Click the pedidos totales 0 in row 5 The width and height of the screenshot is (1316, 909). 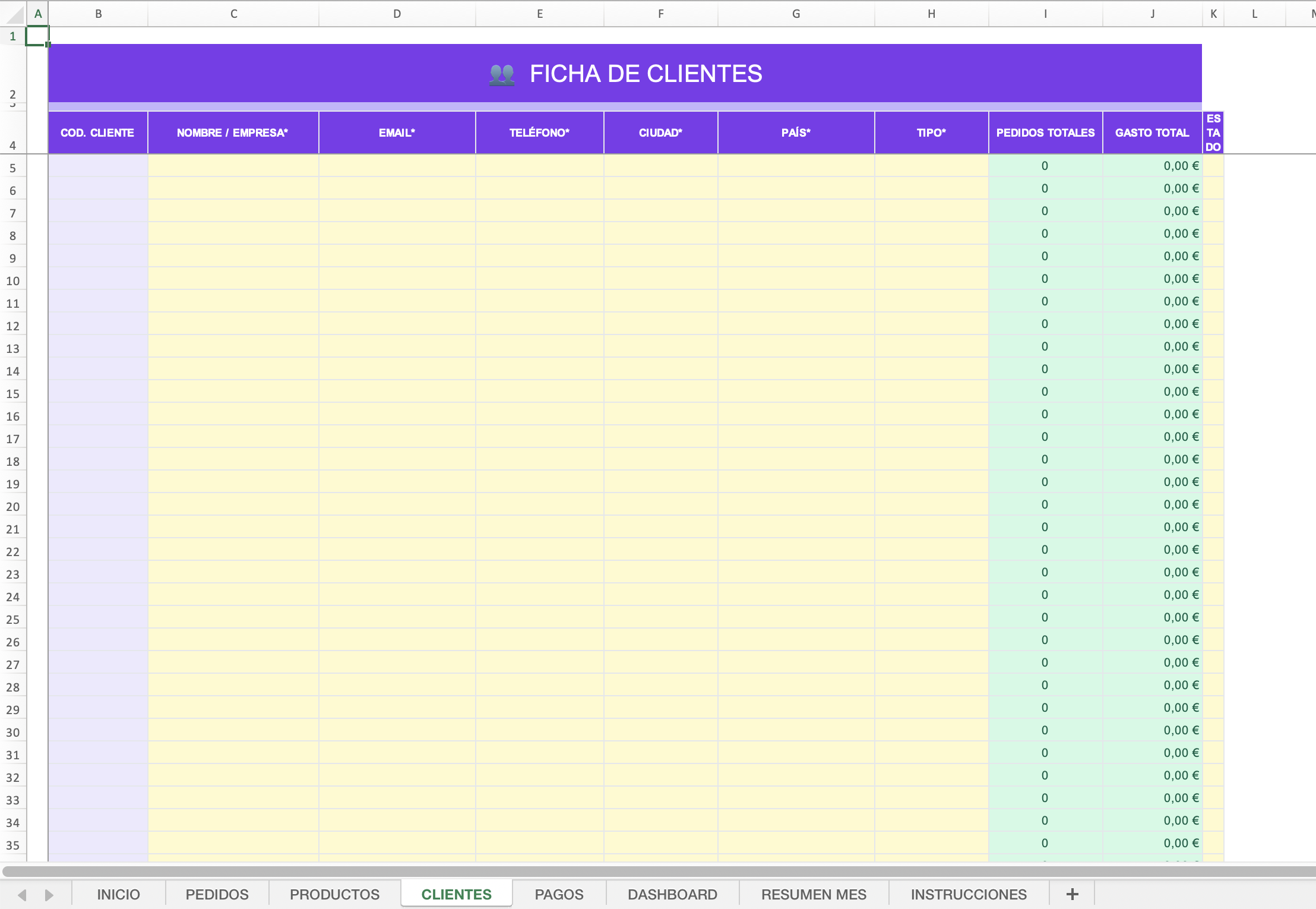[x=1045, y=166]
